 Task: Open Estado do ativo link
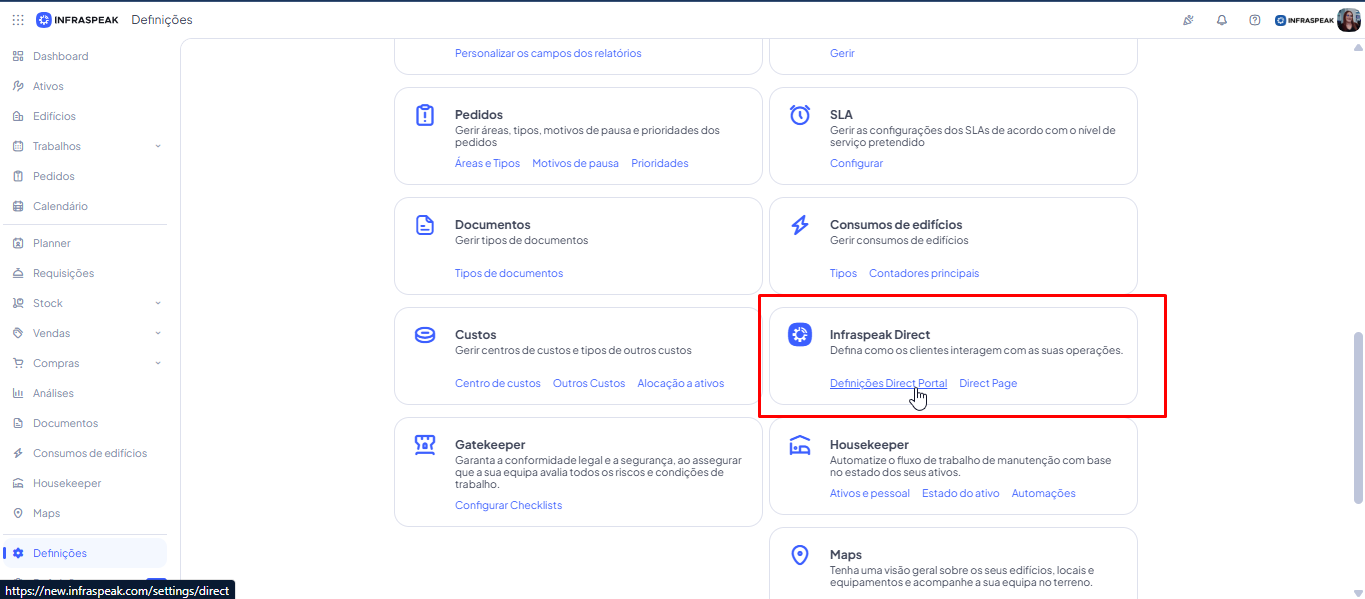(960, 493)
